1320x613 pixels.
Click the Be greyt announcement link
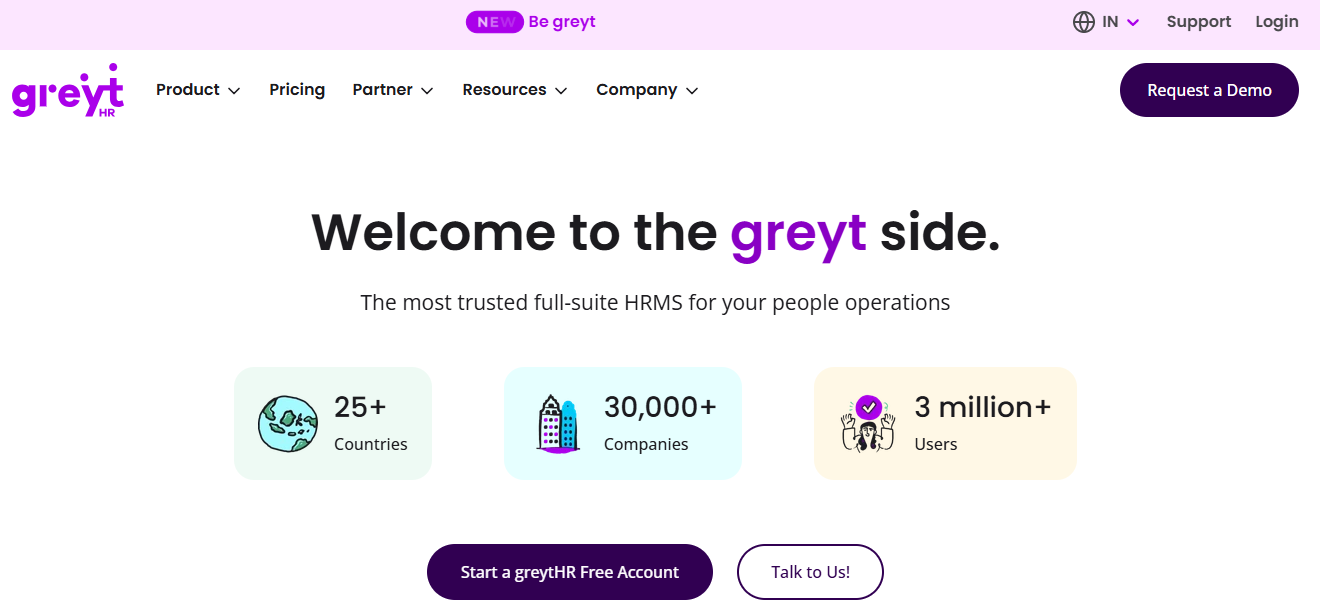click(x=562, y=22)
